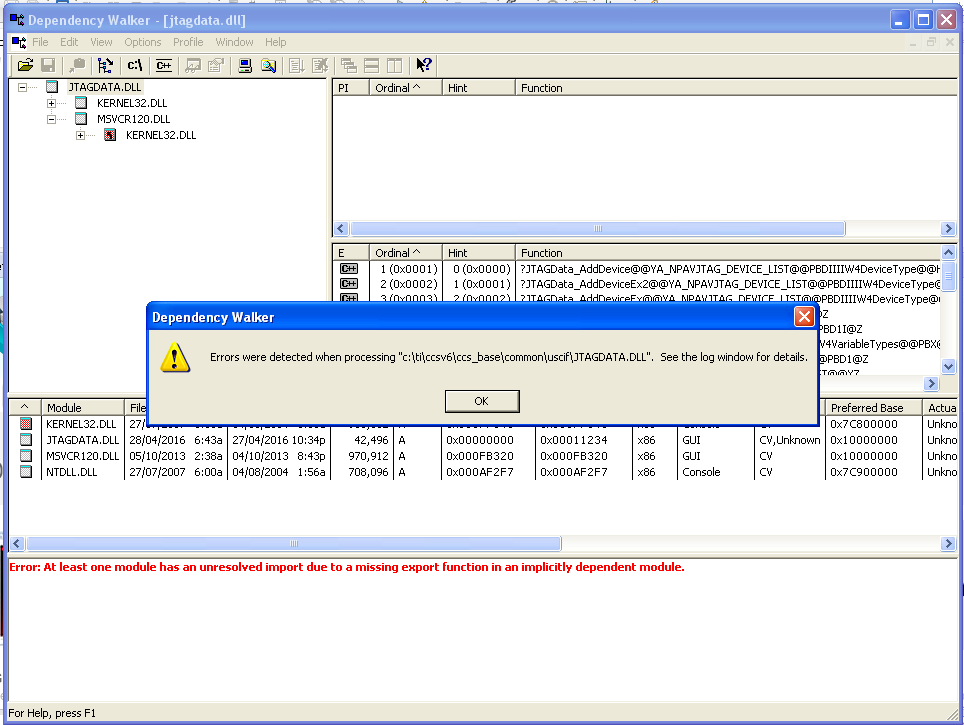Toggle the Auto Expand tree toolbar icon

(105, 65)
